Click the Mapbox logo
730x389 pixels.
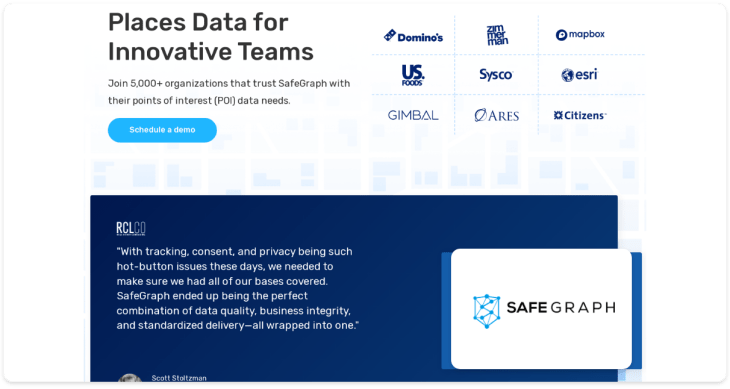[x=580, y=34]
